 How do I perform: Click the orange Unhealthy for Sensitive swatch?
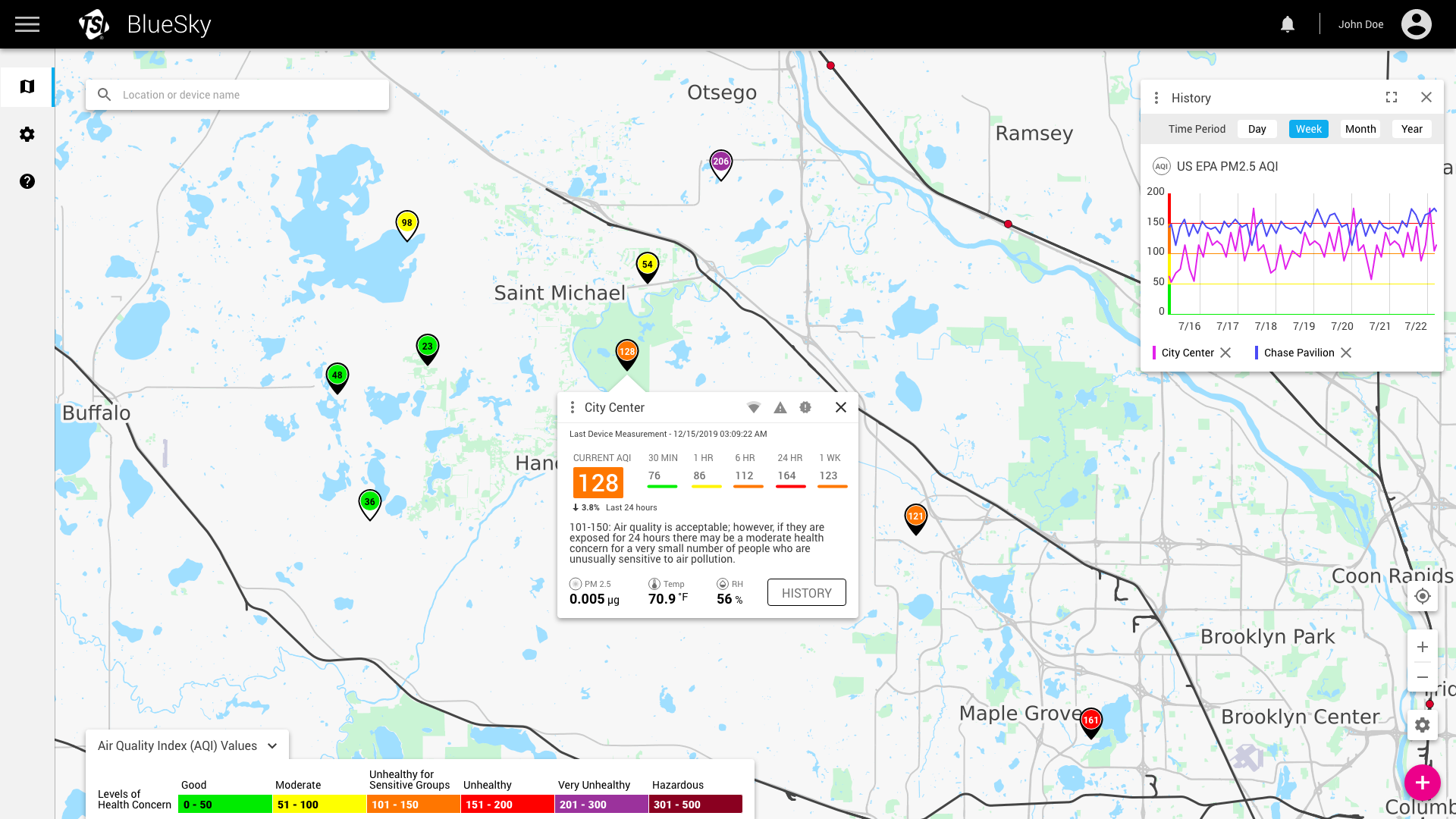(x=413, y=805)
